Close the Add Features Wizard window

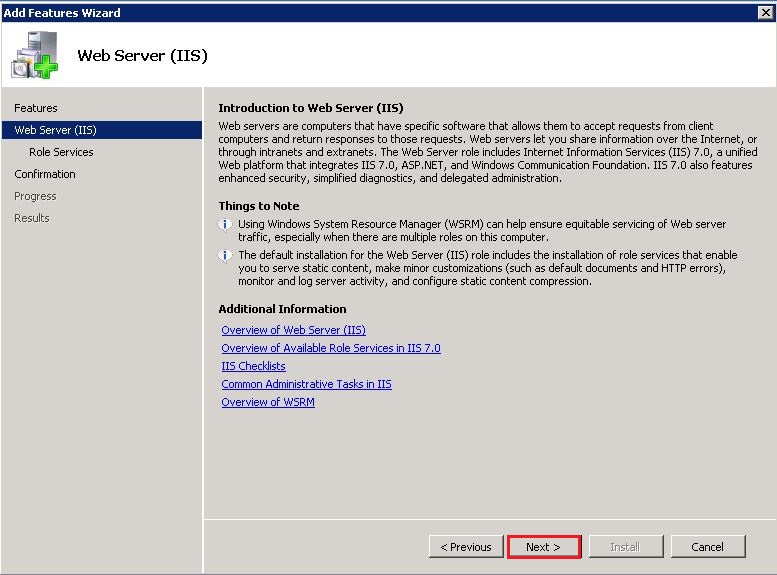[766, 12]
